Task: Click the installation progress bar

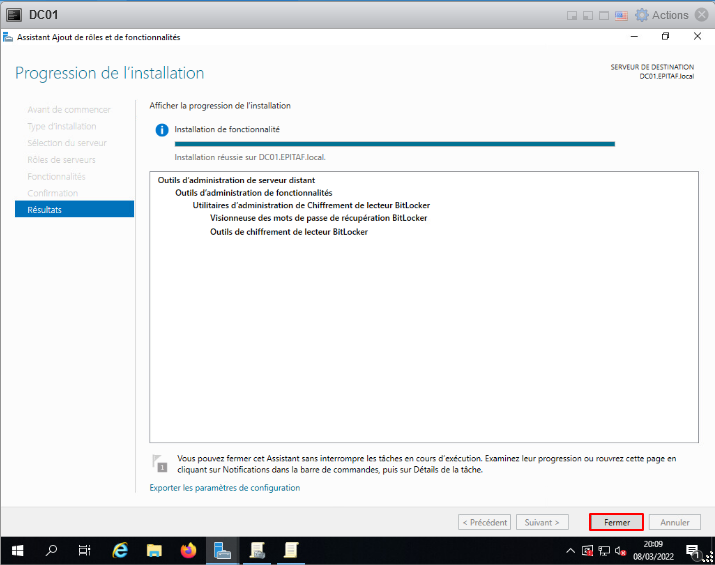Action: pos(394,144)
